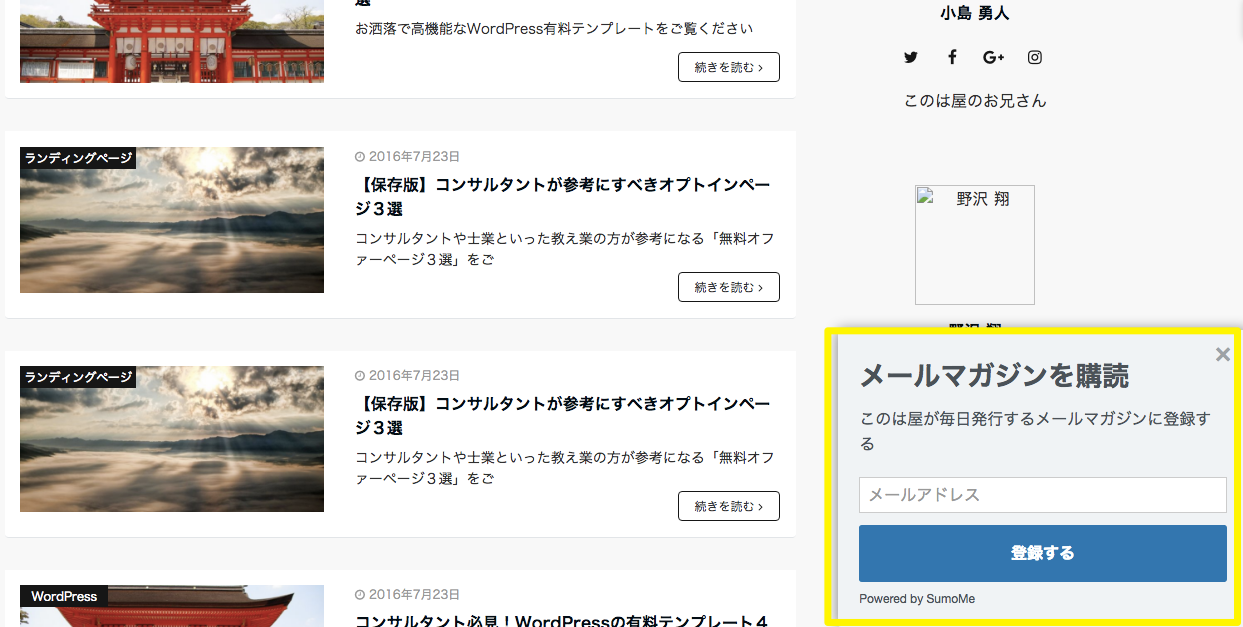The height and width of the screenshot is (627, 1243).
Task: Open the コンサルタント必見！WordPress post title
Action: 561,620
